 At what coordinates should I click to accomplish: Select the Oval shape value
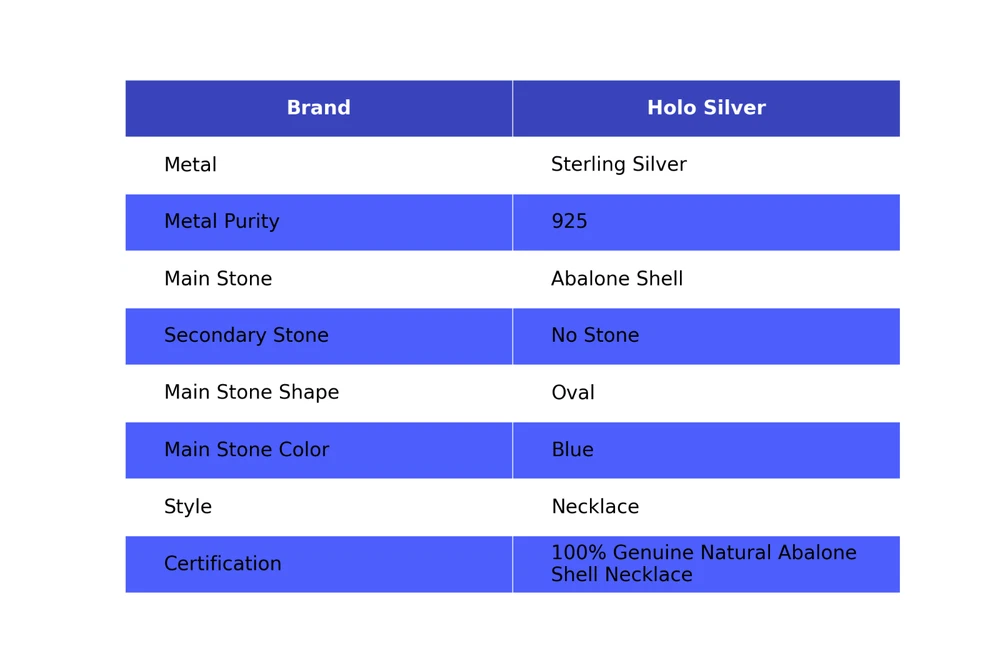(x=572, y=393)
